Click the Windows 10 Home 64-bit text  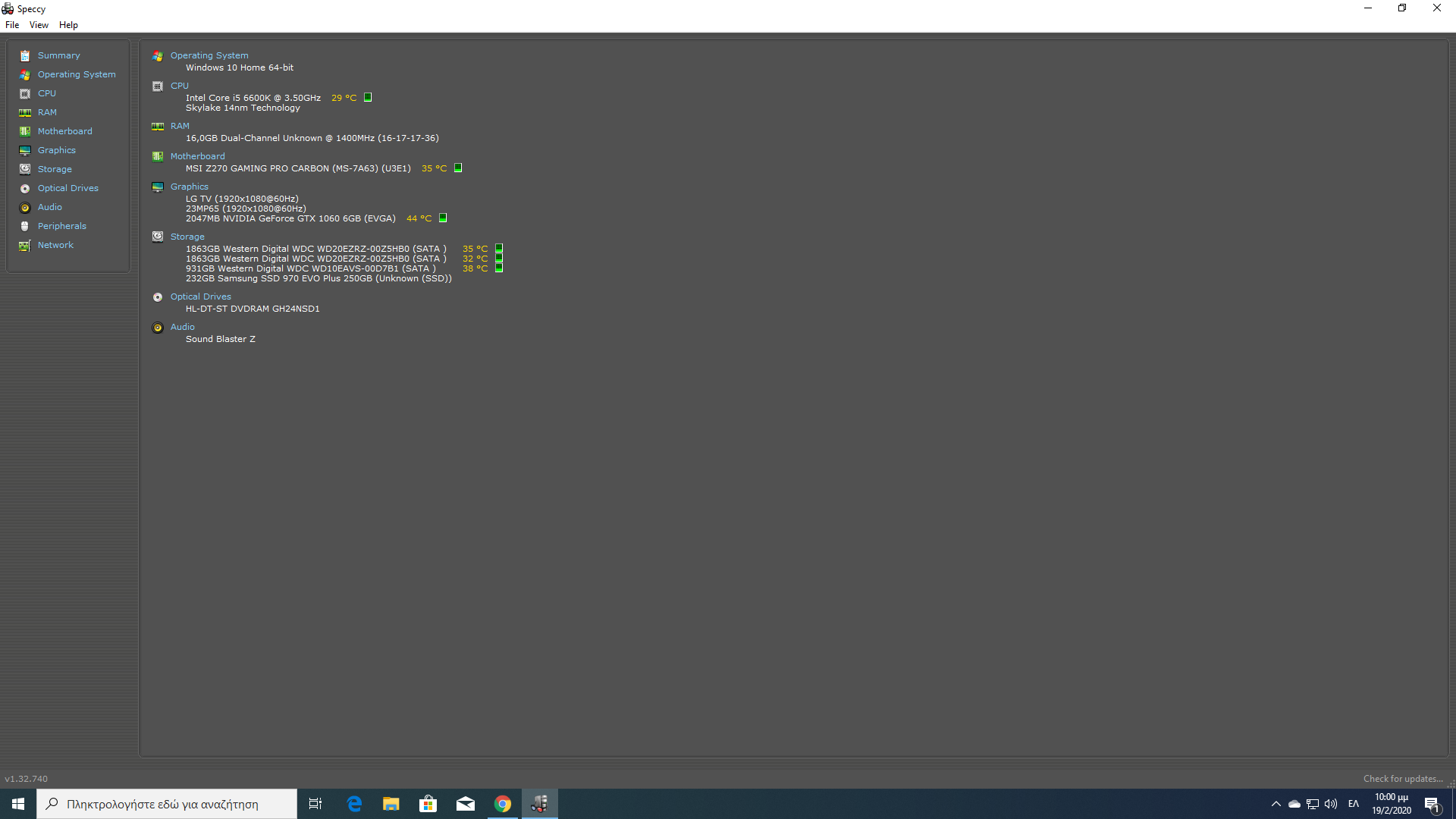(x=240, y=68)
